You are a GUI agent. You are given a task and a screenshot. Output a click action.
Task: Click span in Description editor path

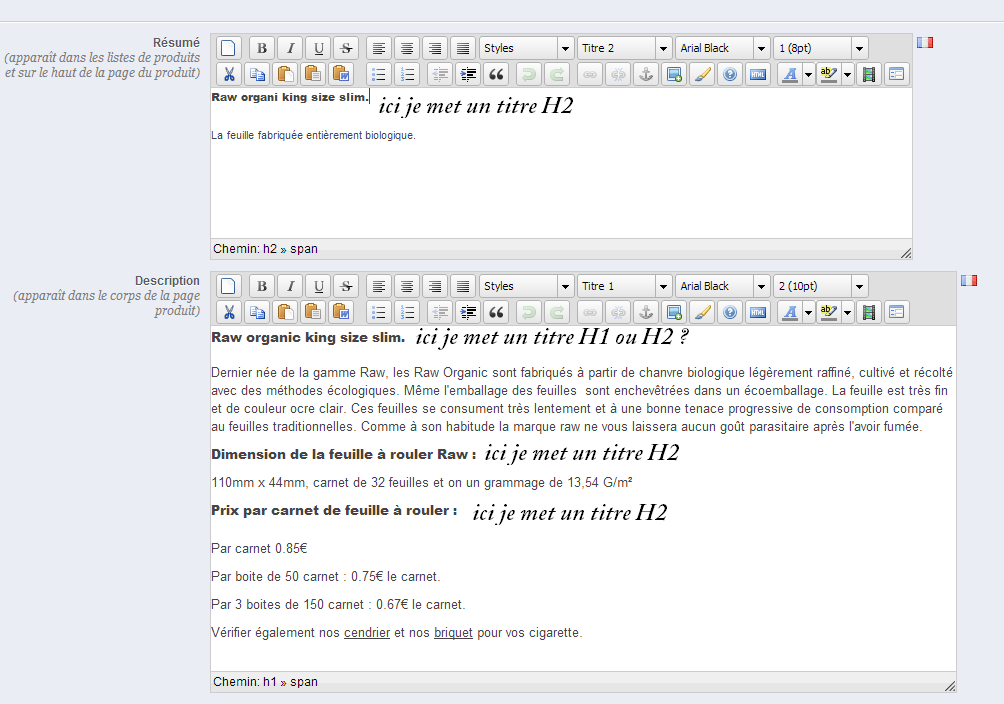point(304,682)
